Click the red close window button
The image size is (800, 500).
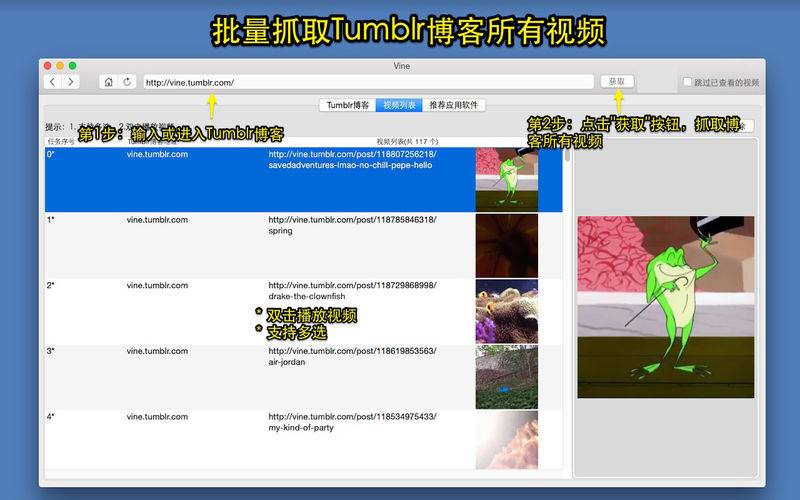click(x=47, y=66)
